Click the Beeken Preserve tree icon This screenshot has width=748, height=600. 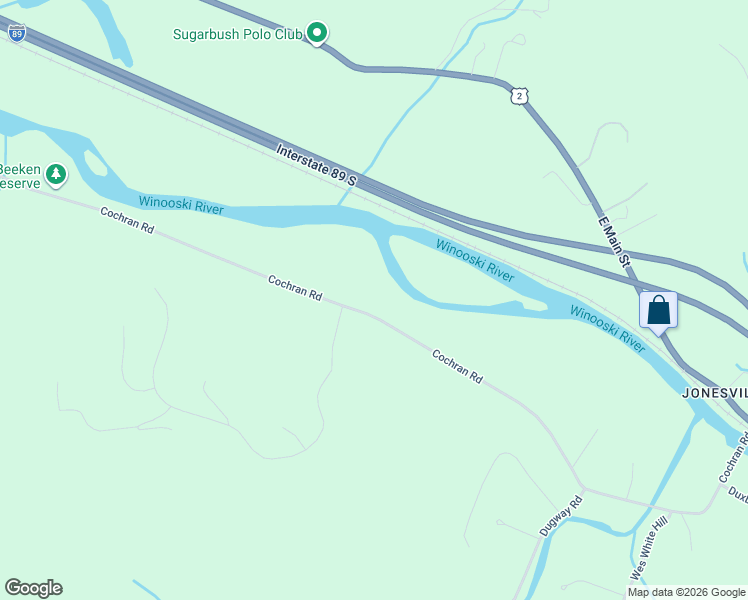click(56, 175)
